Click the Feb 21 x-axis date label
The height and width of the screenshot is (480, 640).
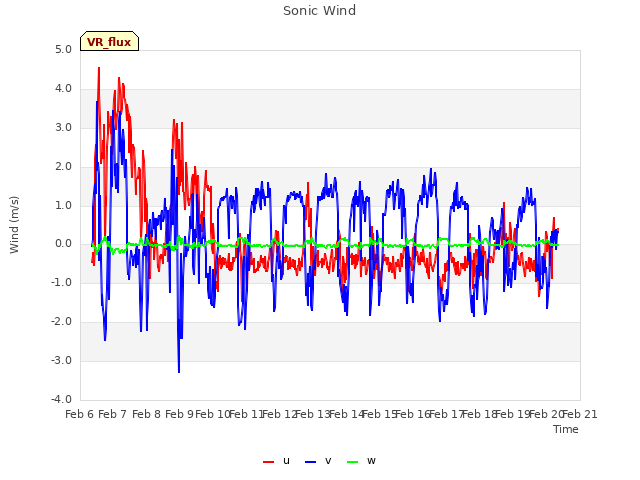[580, 414]
